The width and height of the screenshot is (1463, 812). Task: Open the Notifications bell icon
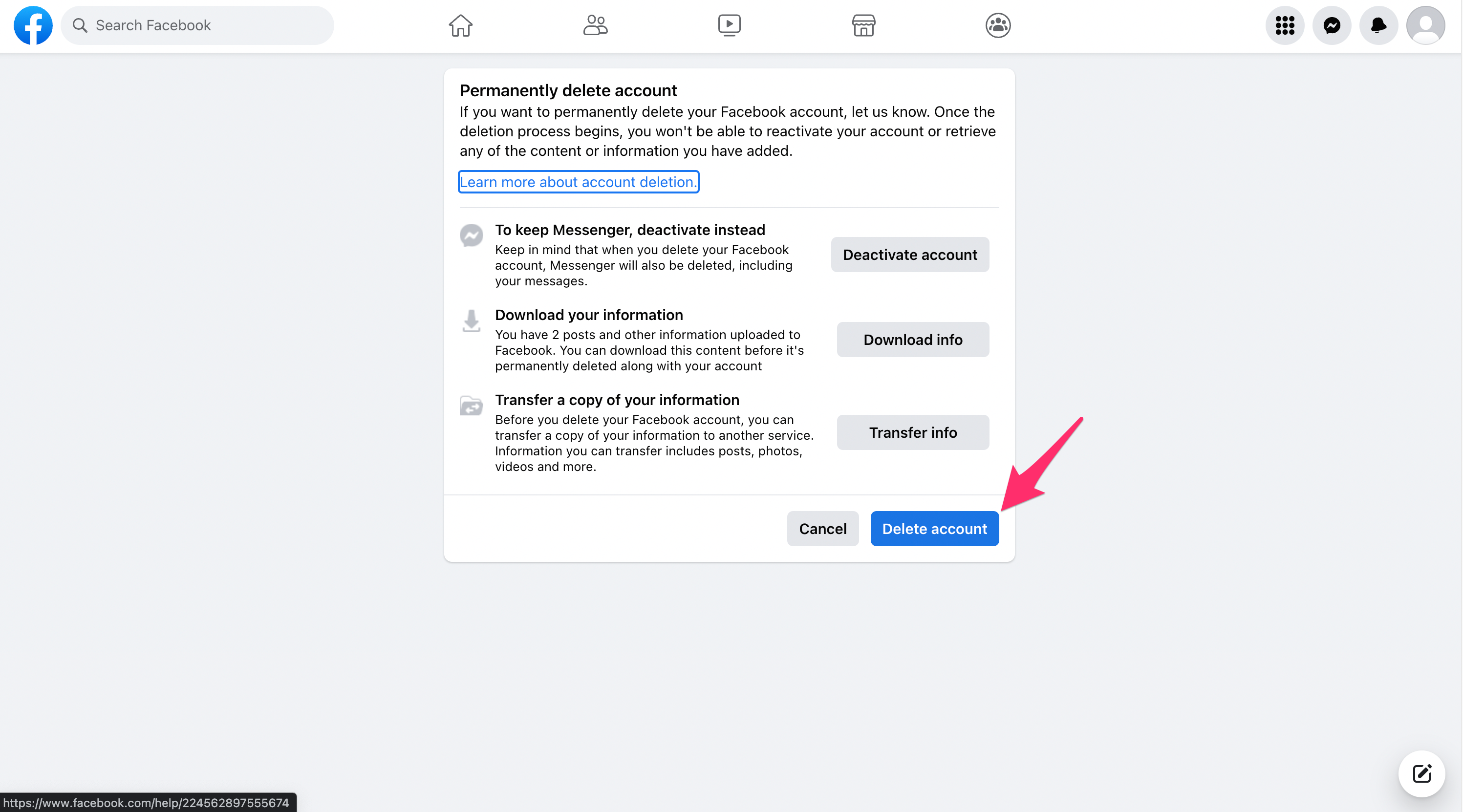click(x=1379, y=25)
